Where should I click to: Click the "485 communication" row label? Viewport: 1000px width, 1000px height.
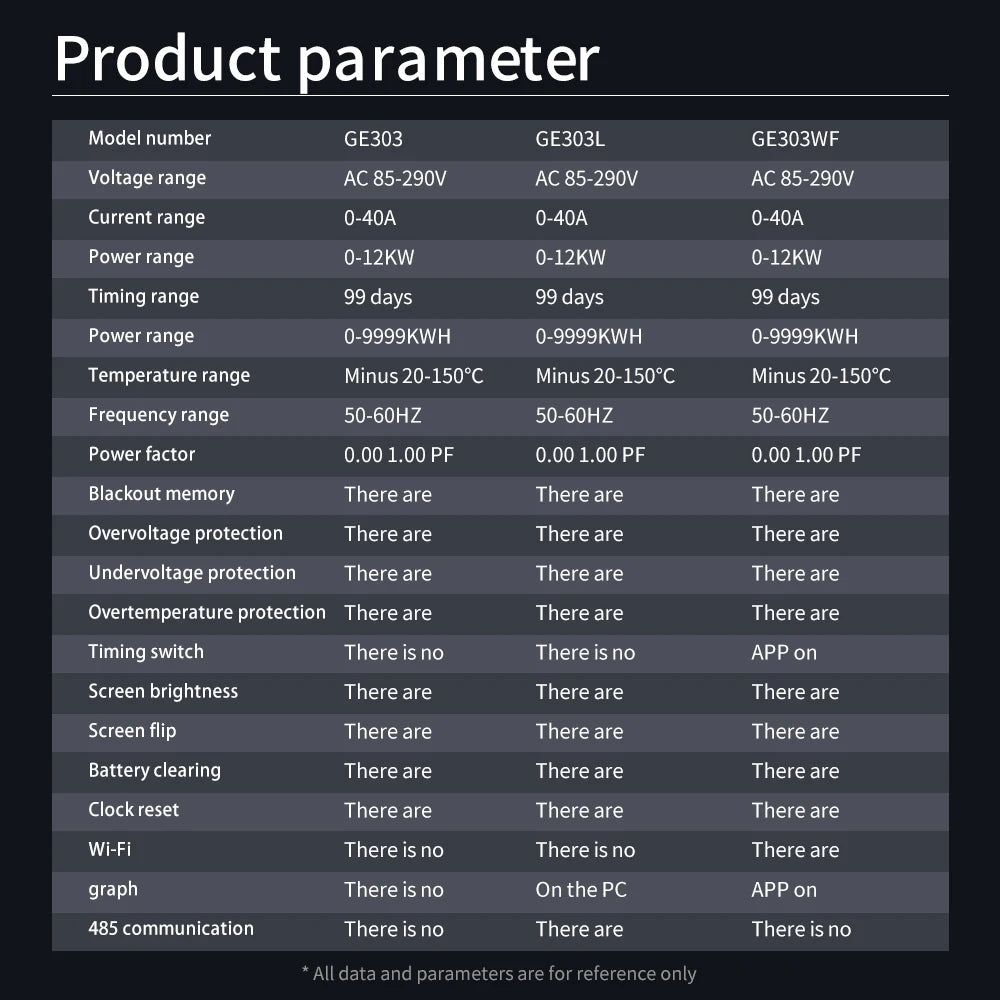click(171, 928)
